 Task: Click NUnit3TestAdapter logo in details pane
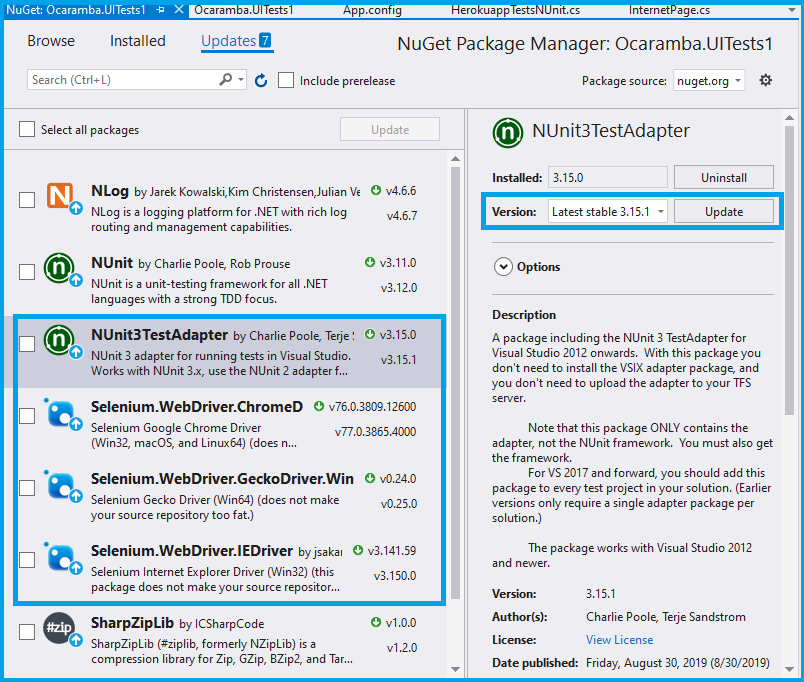click(508, 133)
